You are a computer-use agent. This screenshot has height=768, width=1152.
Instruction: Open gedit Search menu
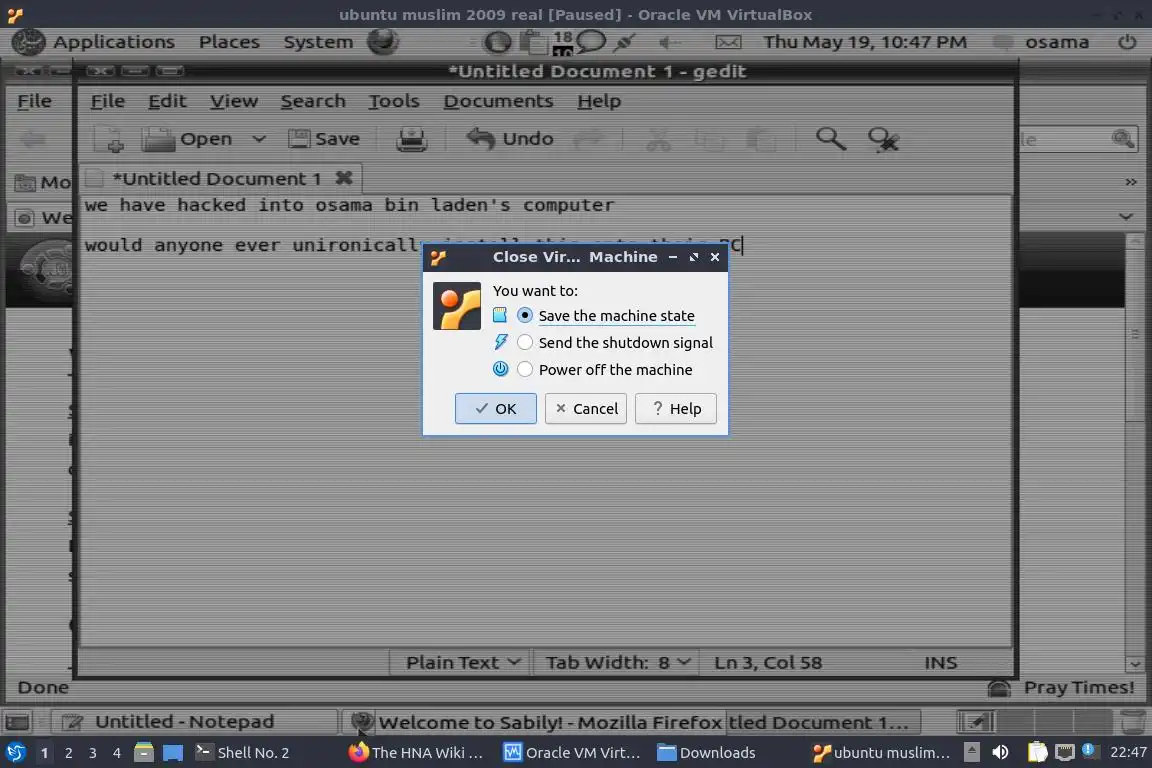(x=313, y=101)
